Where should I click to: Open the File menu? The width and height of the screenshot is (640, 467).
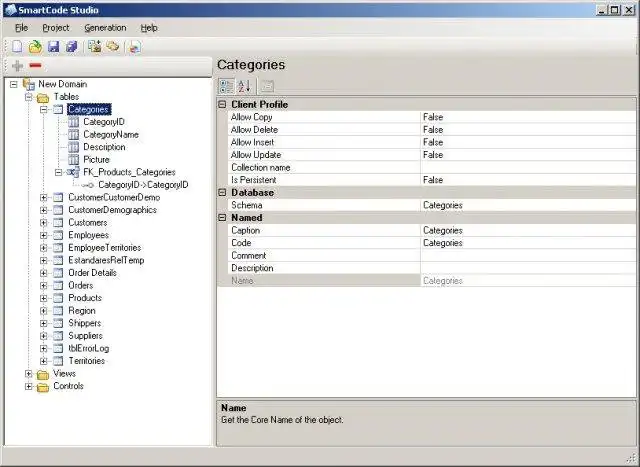coord(21,28)
